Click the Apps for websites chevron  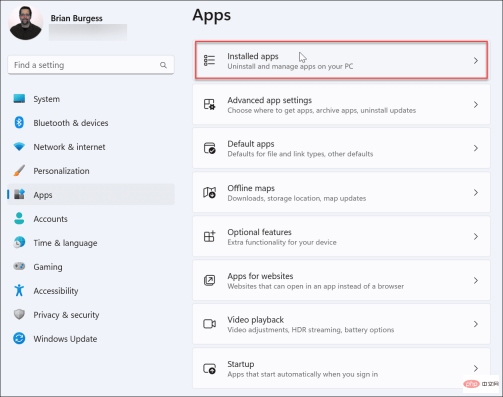pyautogui.click(x=476, y=281)
